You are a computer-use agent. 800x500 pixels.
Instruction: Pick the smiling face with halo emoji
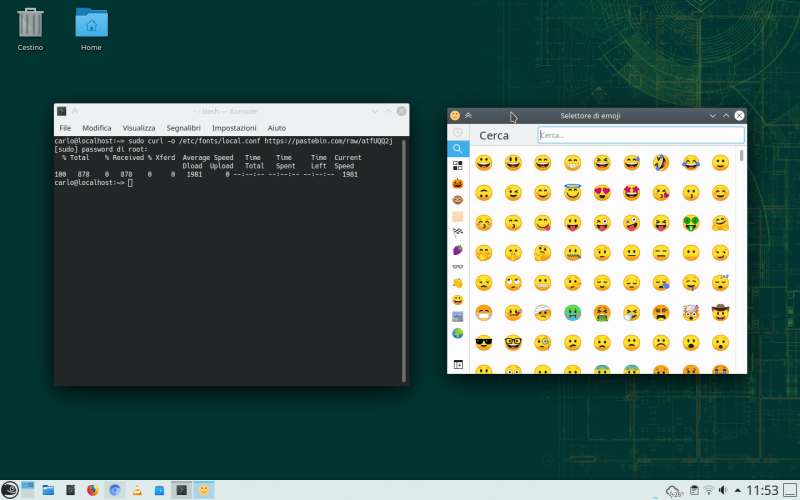572,192
